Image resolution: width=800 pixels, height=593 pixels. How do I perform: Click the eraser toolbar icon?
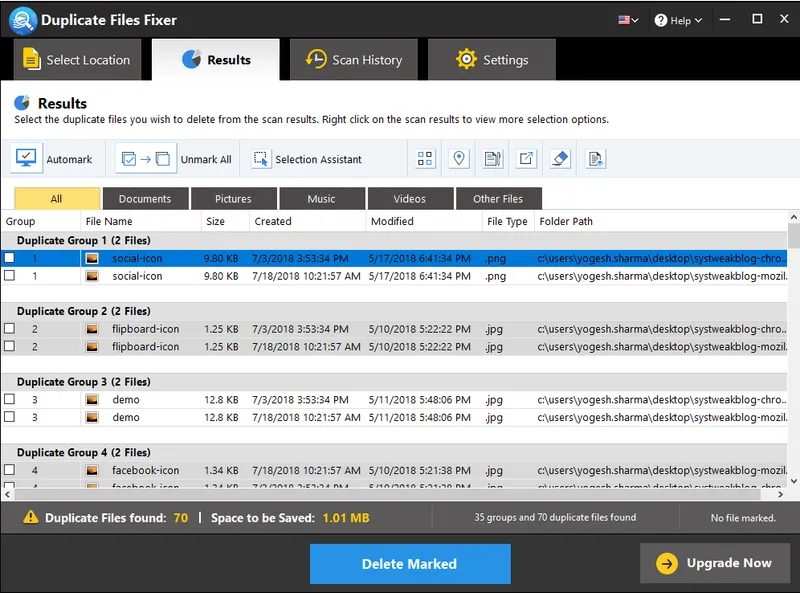(x=560, y=159)
